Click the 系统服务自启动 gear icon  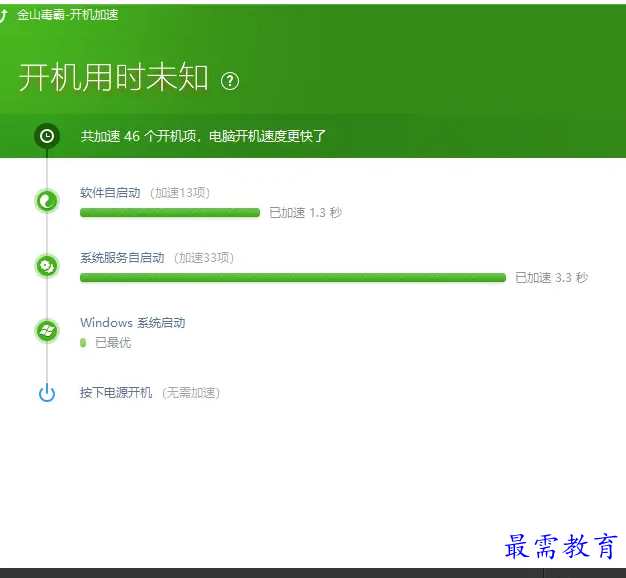tap(47, 266)
